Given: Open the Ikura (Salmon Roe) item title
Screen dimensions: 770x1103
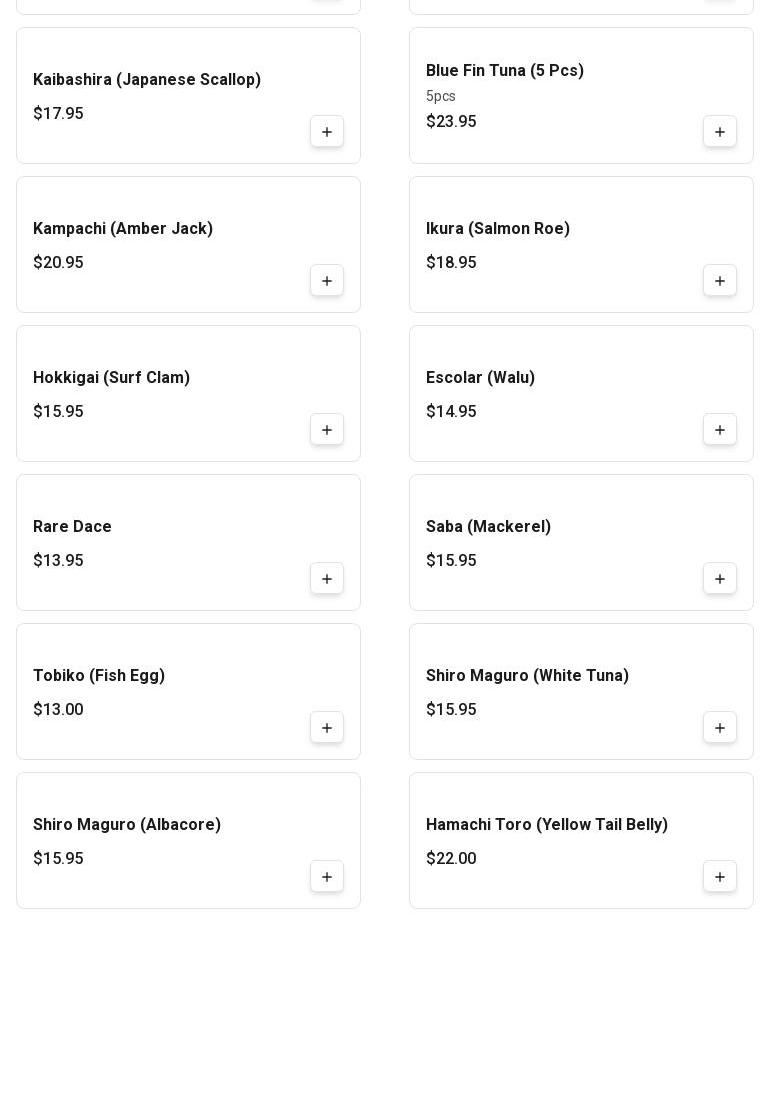Looking at the screenshot, I should (498, 229).
